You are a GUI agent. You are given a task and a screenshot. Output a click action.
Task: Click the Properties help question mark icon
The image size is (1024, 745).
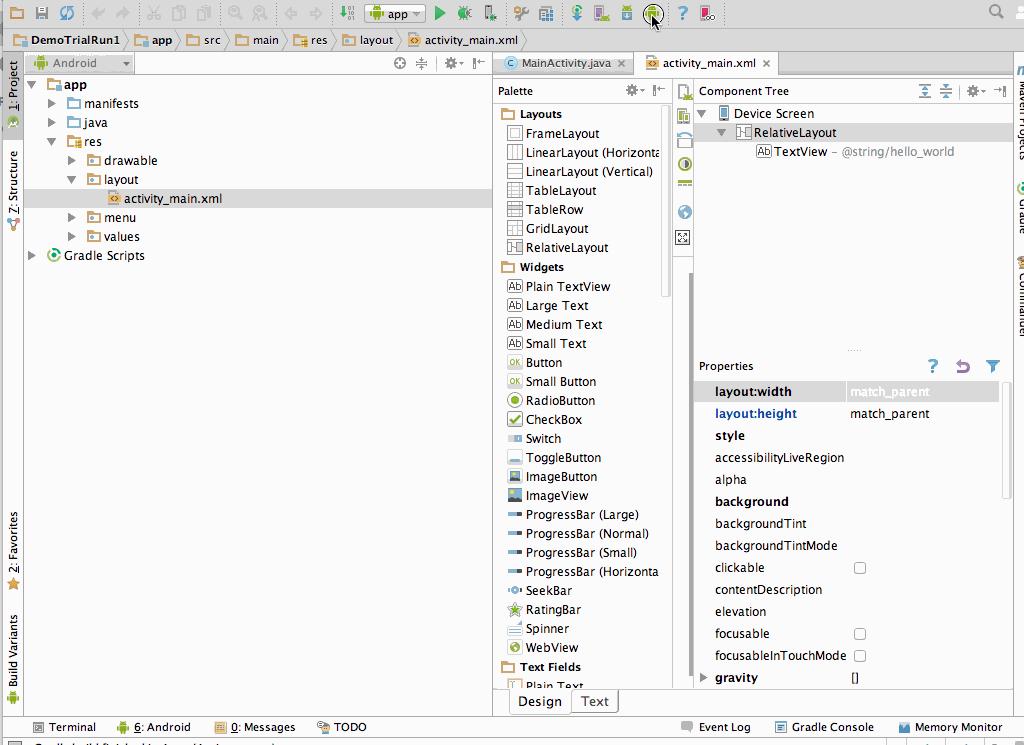[933, 366]
